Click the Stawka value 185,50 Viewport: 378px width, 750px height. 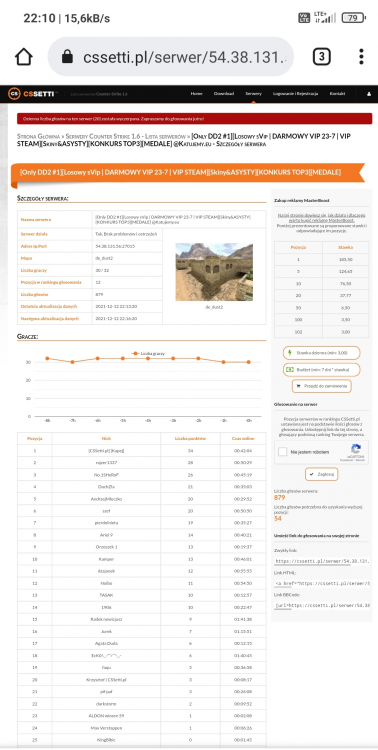pyautogui.click(x=345, y=259)
